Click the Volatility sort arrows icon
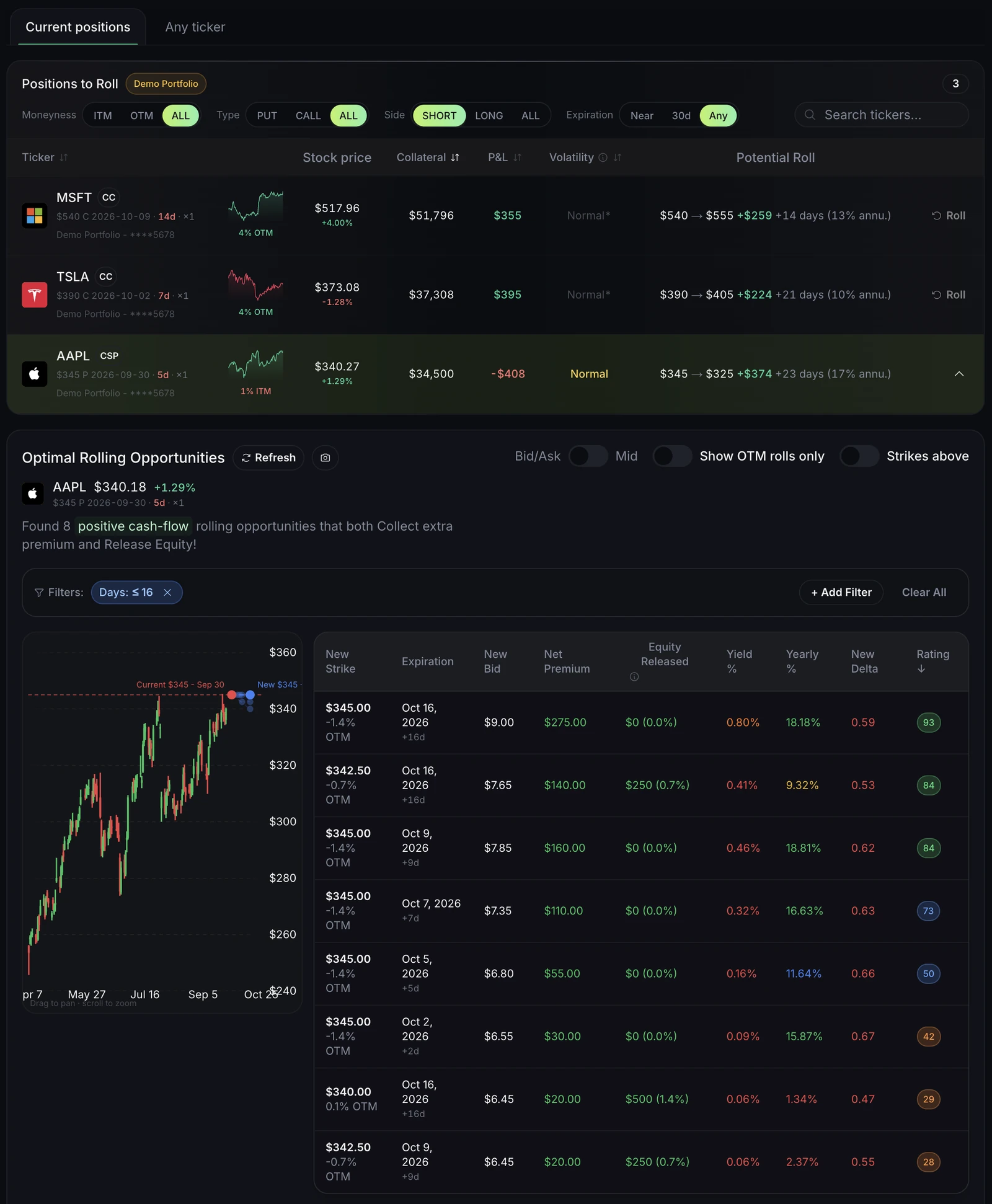 click(x=618, y=157)
